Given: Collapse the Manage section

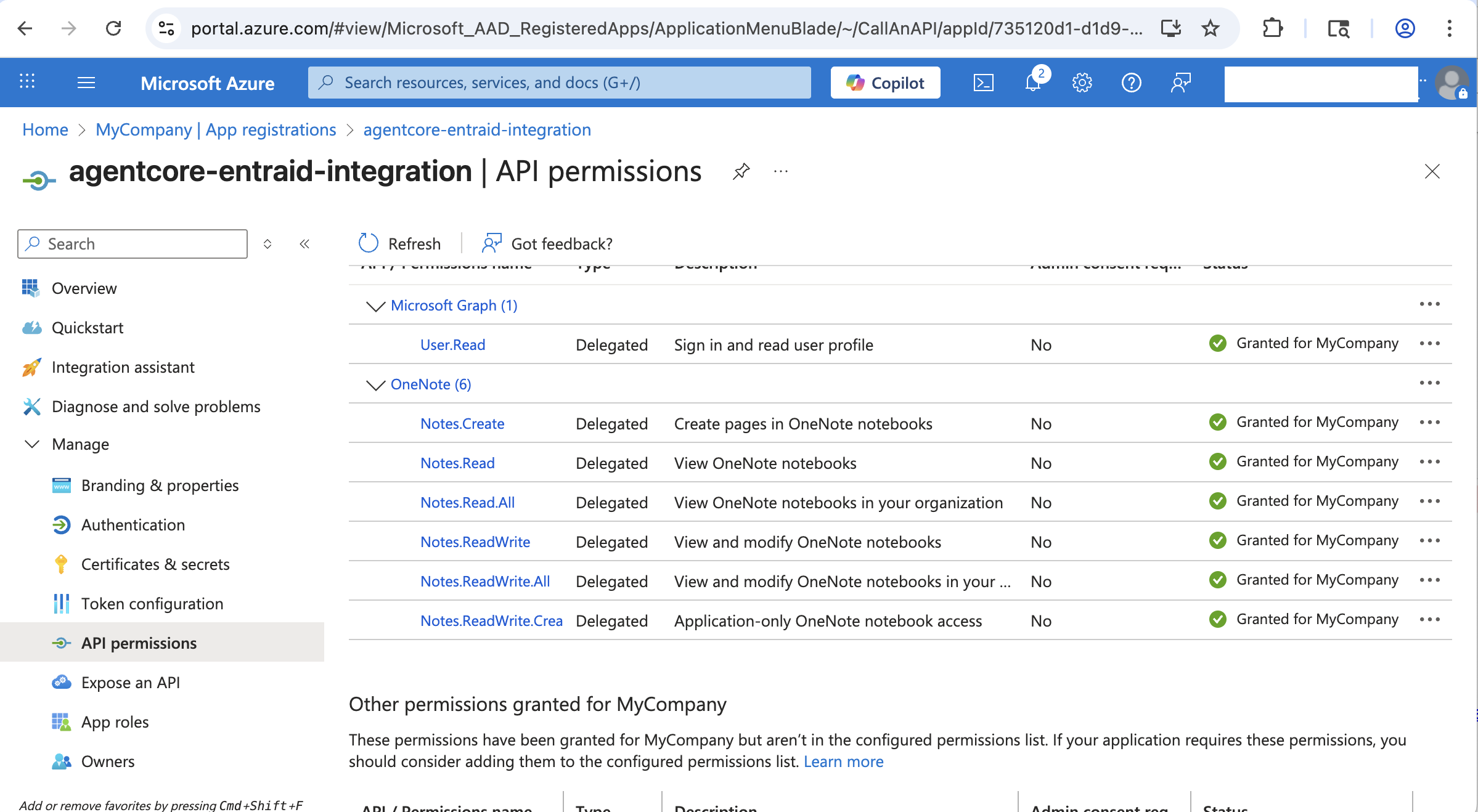Looking at the screenshot, I should [32, 444].
